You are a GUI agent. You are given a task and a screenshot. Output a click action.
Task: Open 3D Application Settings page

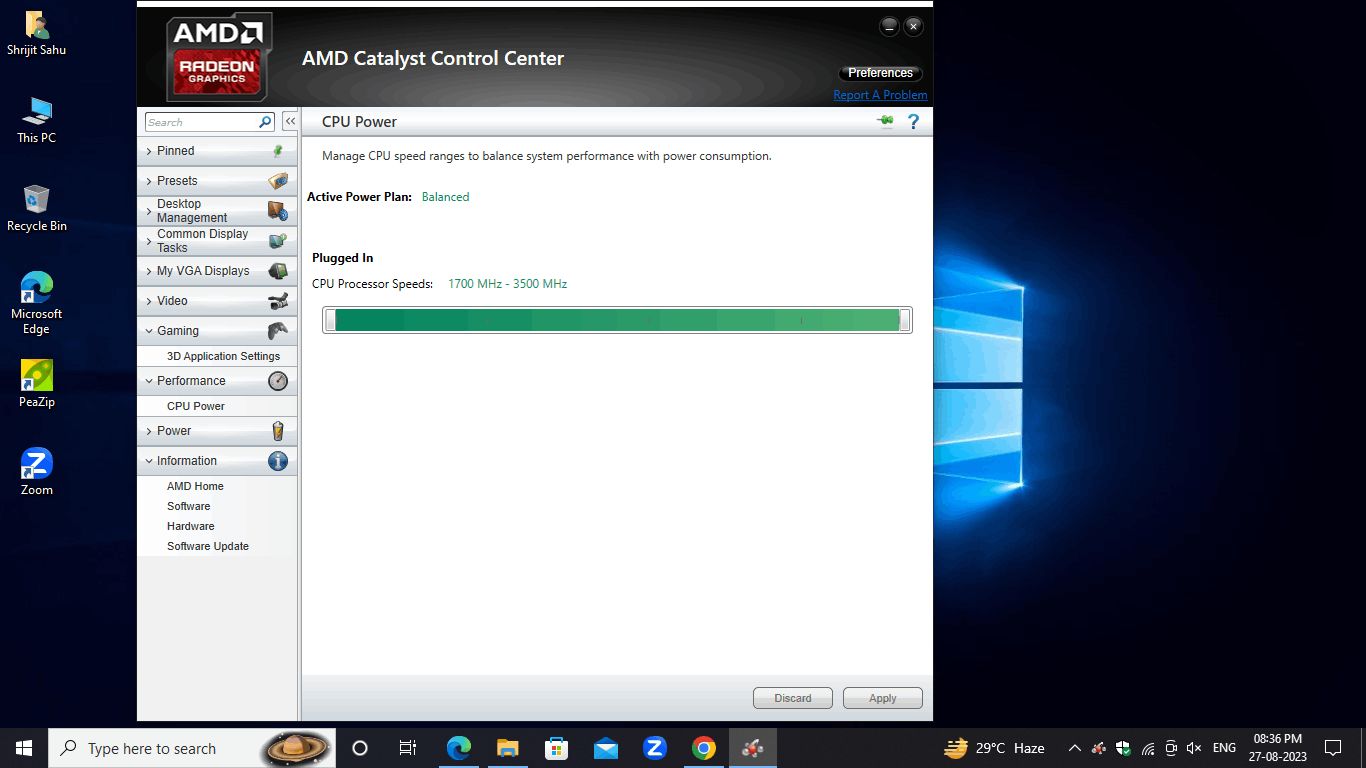pyautogui.click(x=223, y=356)
